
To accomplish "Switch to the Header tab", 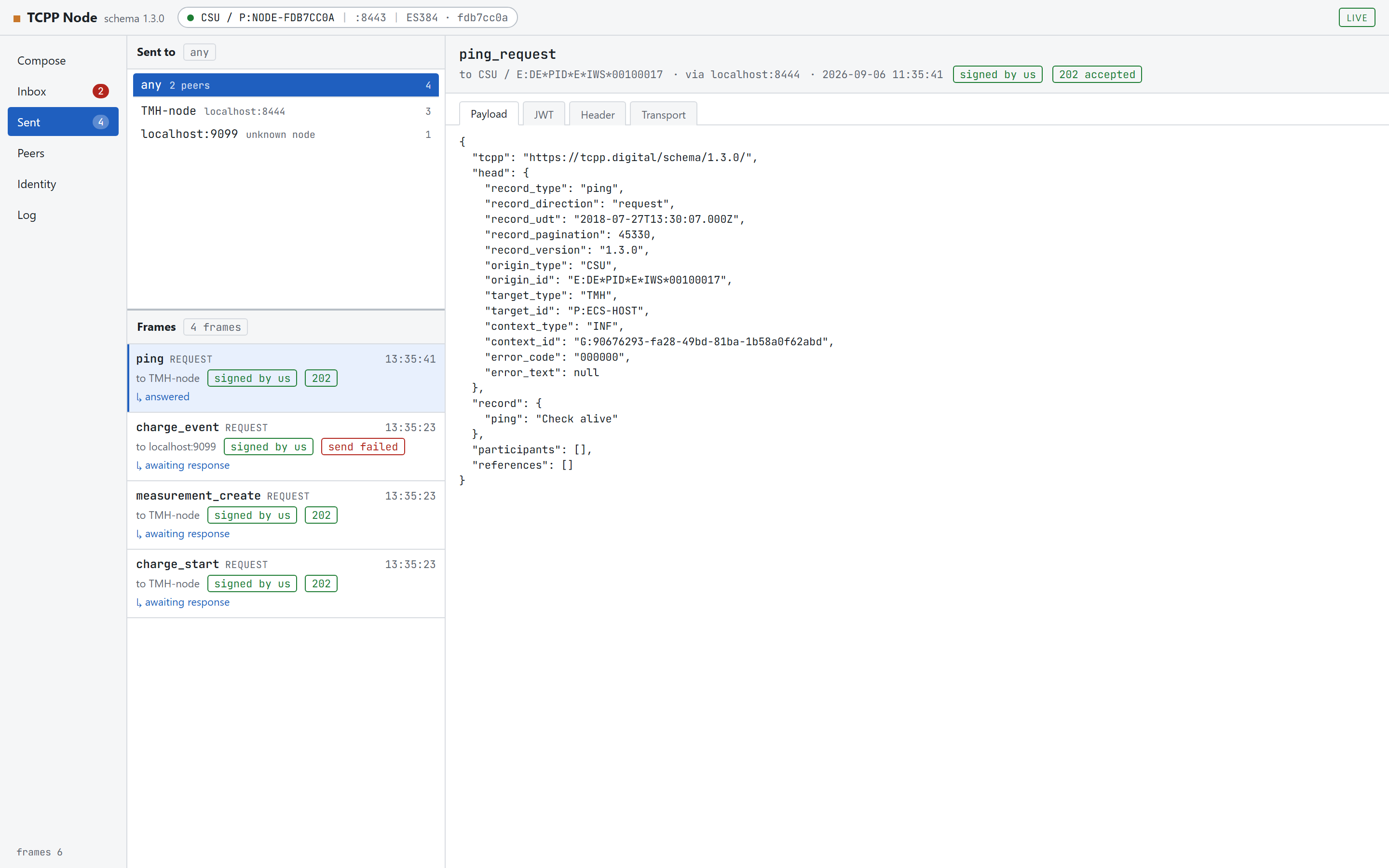I will pos(598,114).
